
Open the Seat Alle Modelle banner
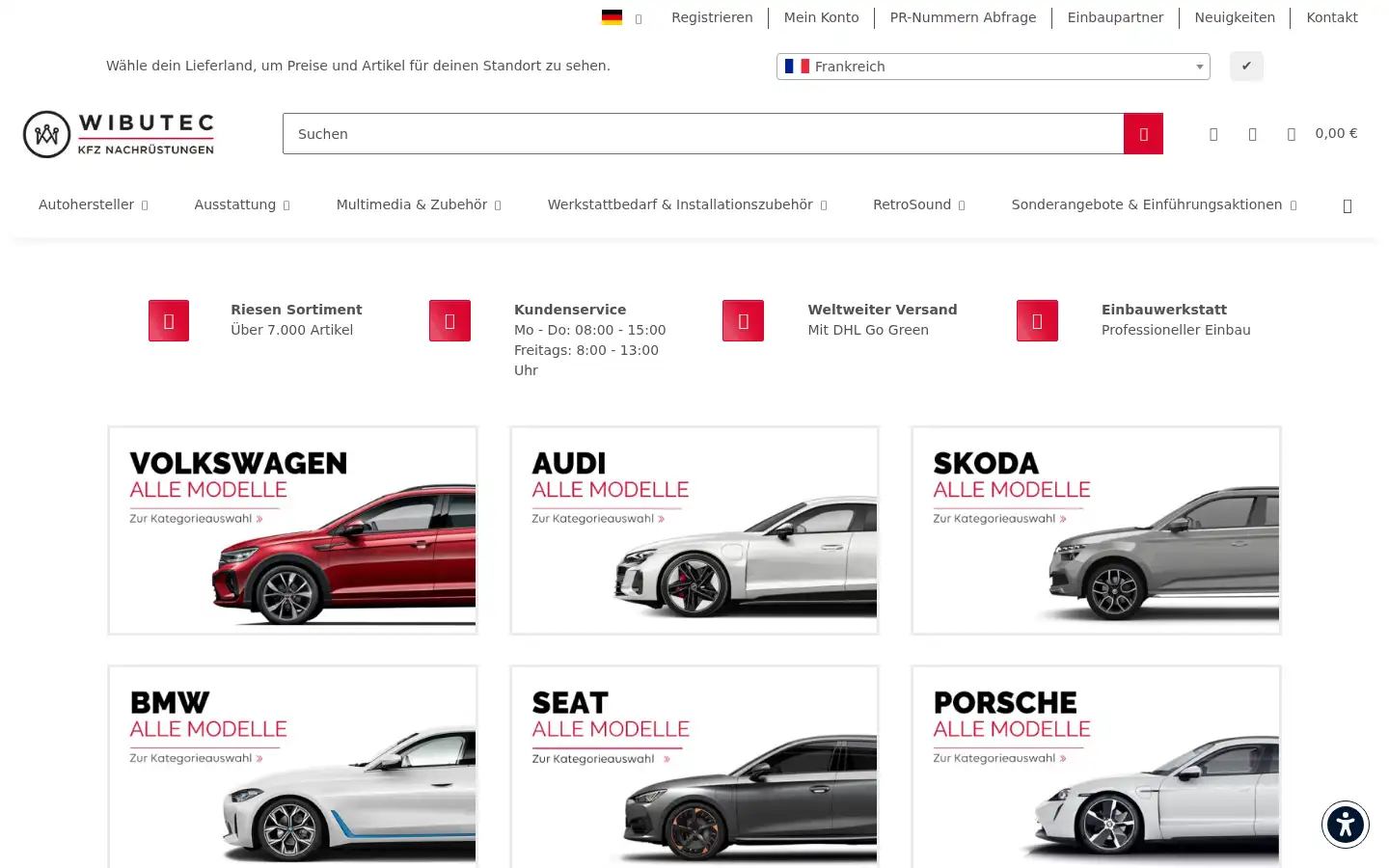[694, 767]
